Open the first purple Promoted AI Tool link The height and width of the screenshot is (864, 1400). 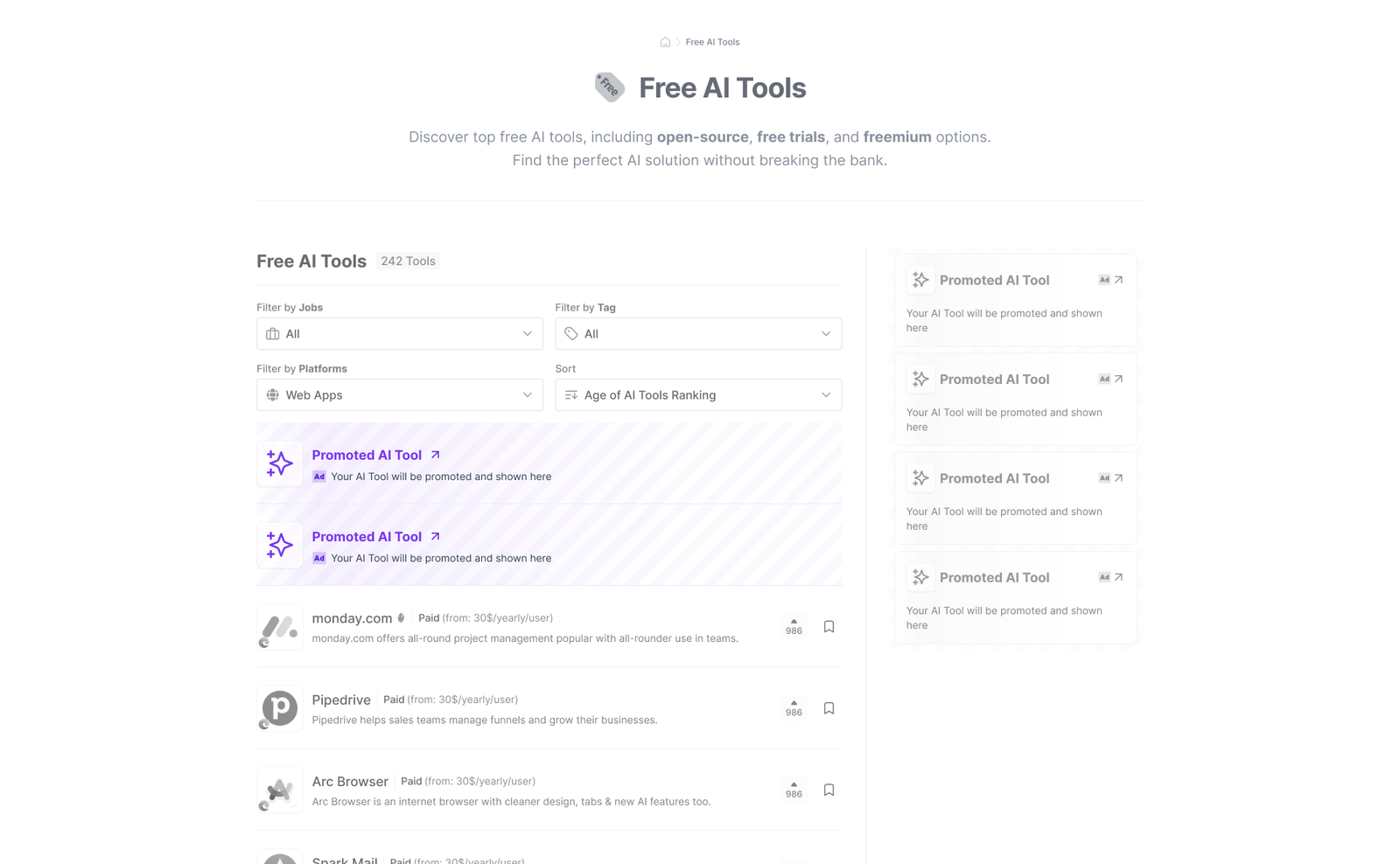(367, 455)
